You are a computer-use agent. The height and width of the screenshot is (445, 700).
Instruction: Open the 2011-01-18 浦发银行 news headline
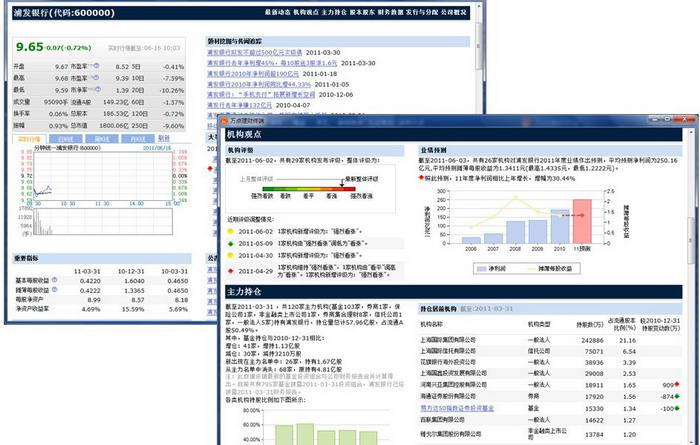253,74
